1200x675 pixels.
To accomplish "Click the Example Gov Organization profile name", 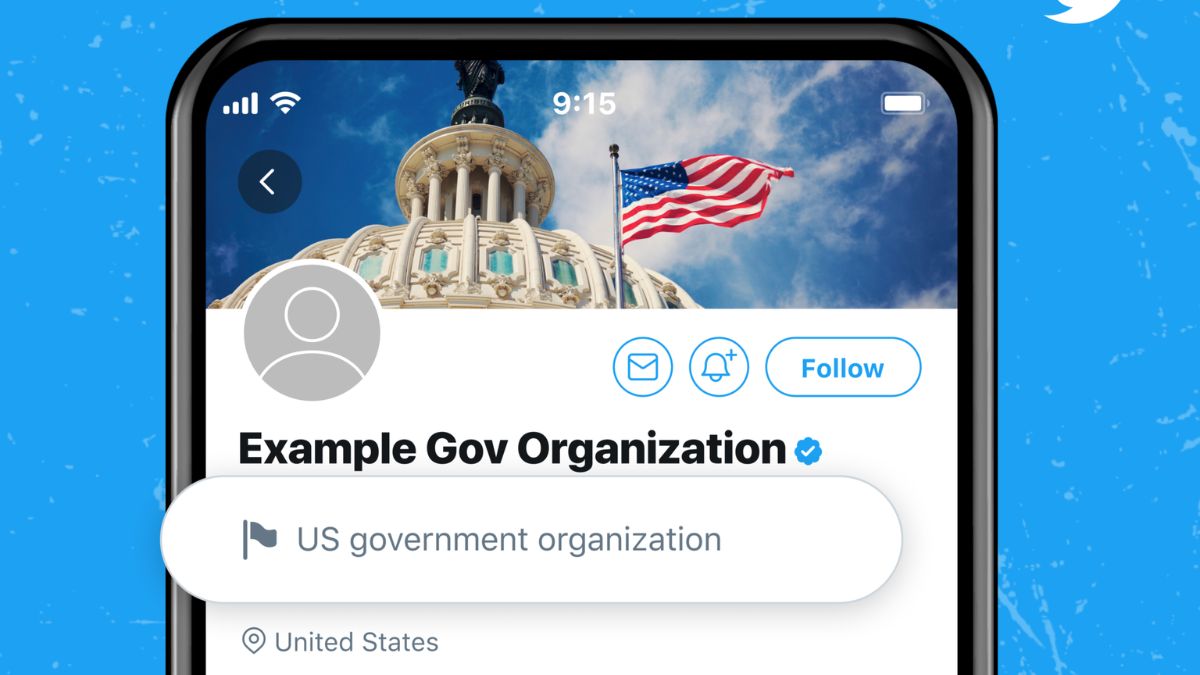I will pyautogui.click(x=511, y=450).
